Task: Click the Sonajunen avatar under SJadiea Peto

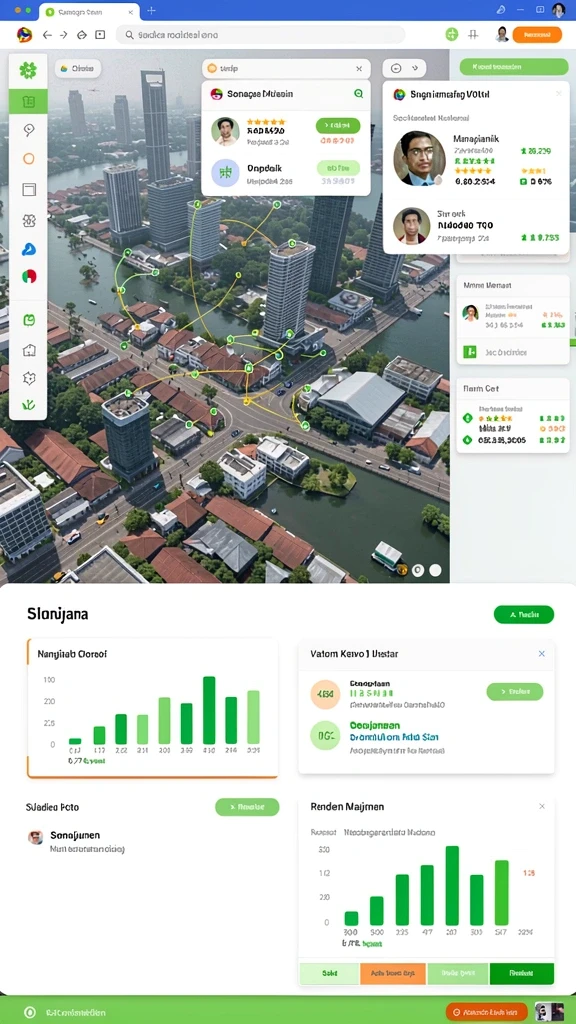Action: (36, 837)
